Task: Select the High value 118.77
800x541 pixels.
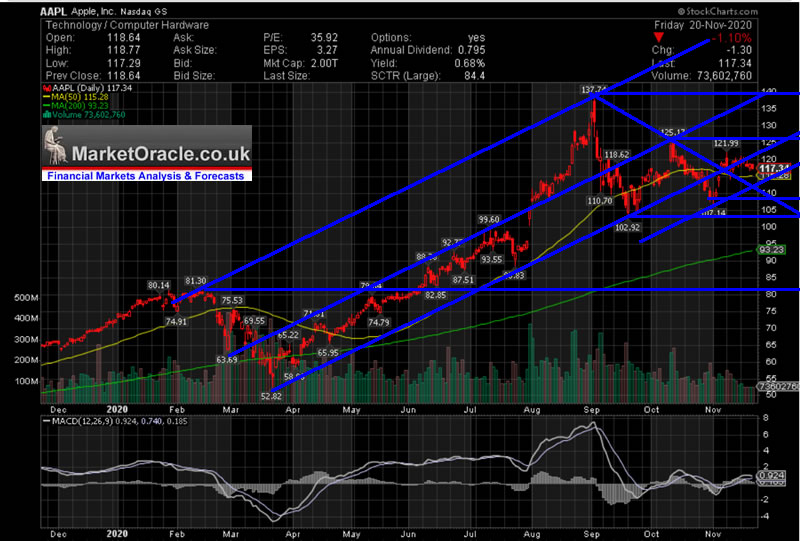Action: (x=123, y=51)
